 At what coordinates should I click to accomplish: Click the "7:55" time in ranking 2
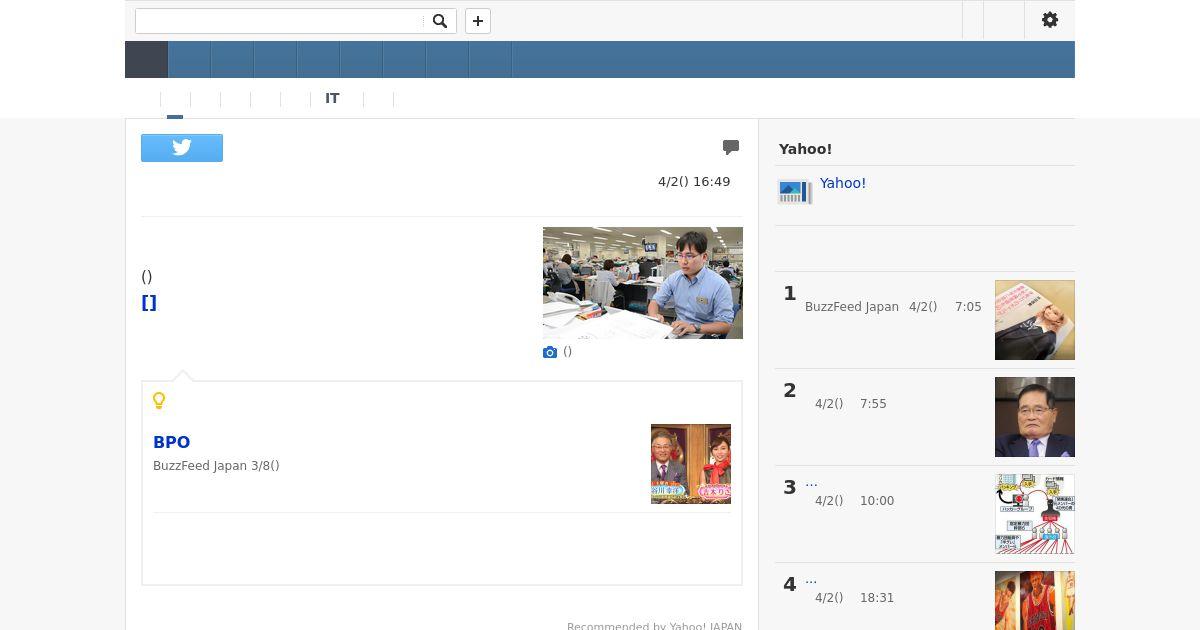click(873, 404)
